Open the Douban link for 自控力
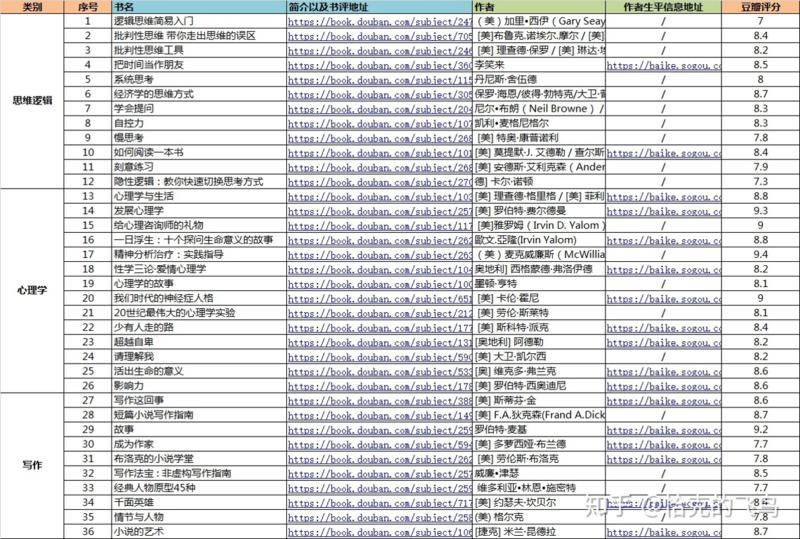The image size is (800, 539). point(380,124)
